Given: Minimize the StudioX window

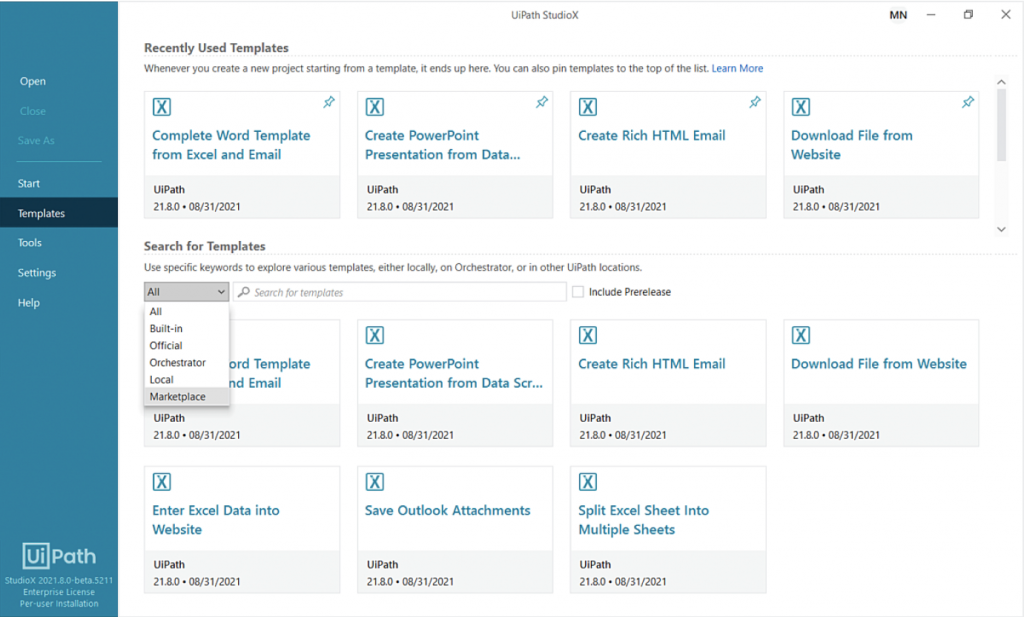Looking at the screenshot, I should pos(931,15).
